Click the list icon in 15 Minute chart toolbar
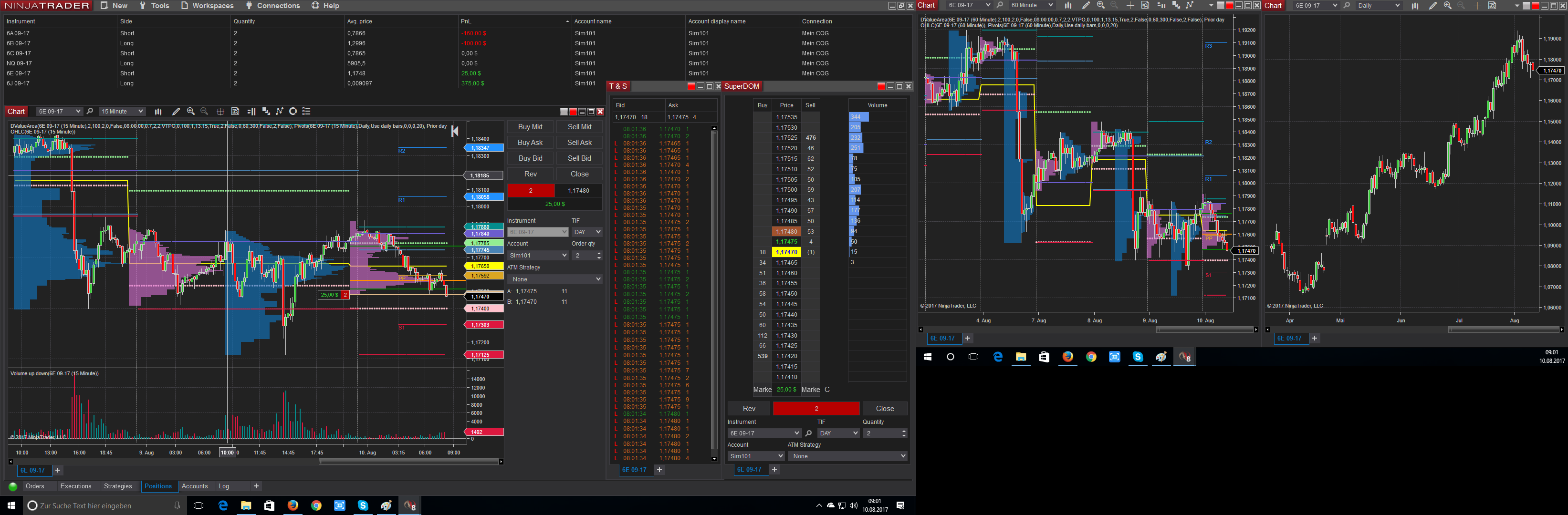The image size is (1568, 515). point(307,111)
